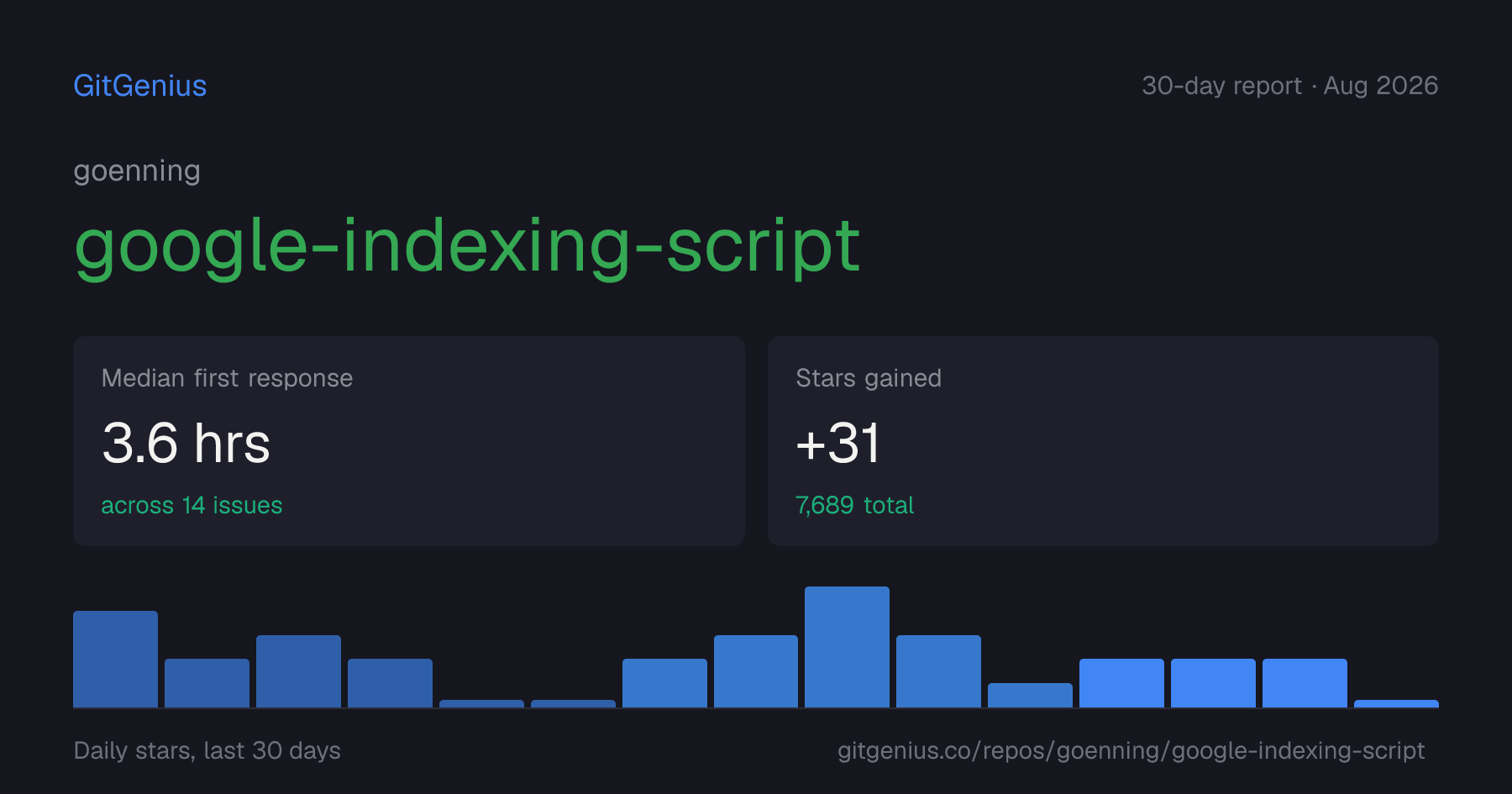Select the "30-day report · Aug 2026" label
This screenshot has width=1512, height=794.
click(1289, 86)
